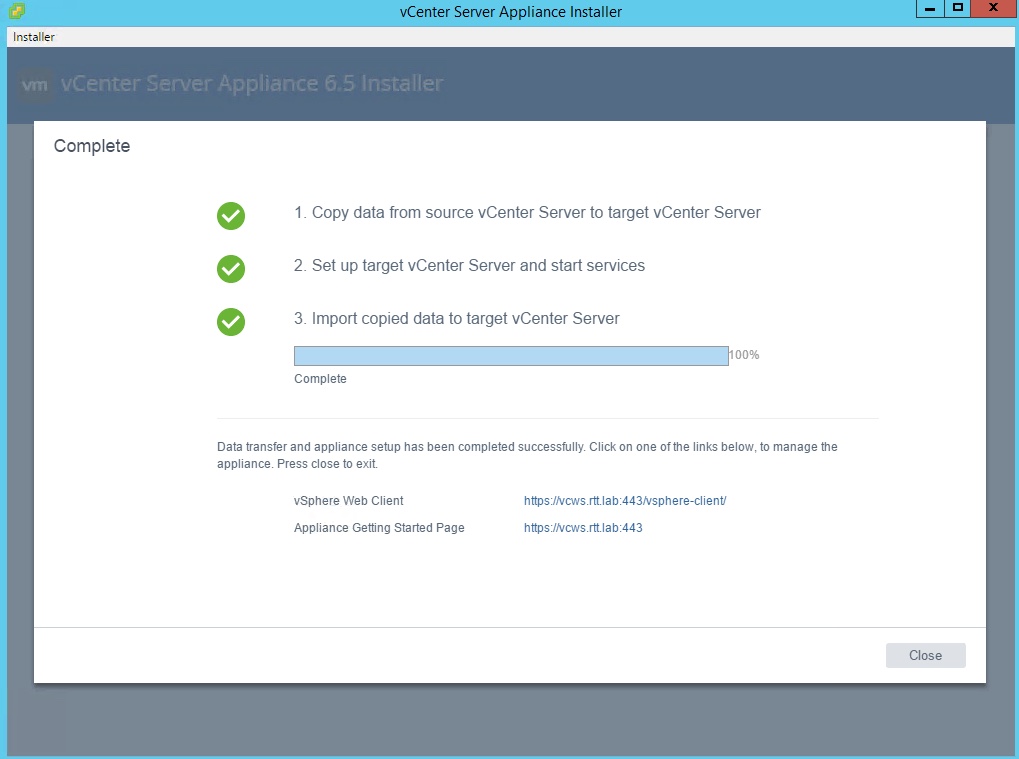Click the 'Set up target vCenter Server' step text
The height and width of the screenshot is (759, 1019).
(x=469, y=266)
